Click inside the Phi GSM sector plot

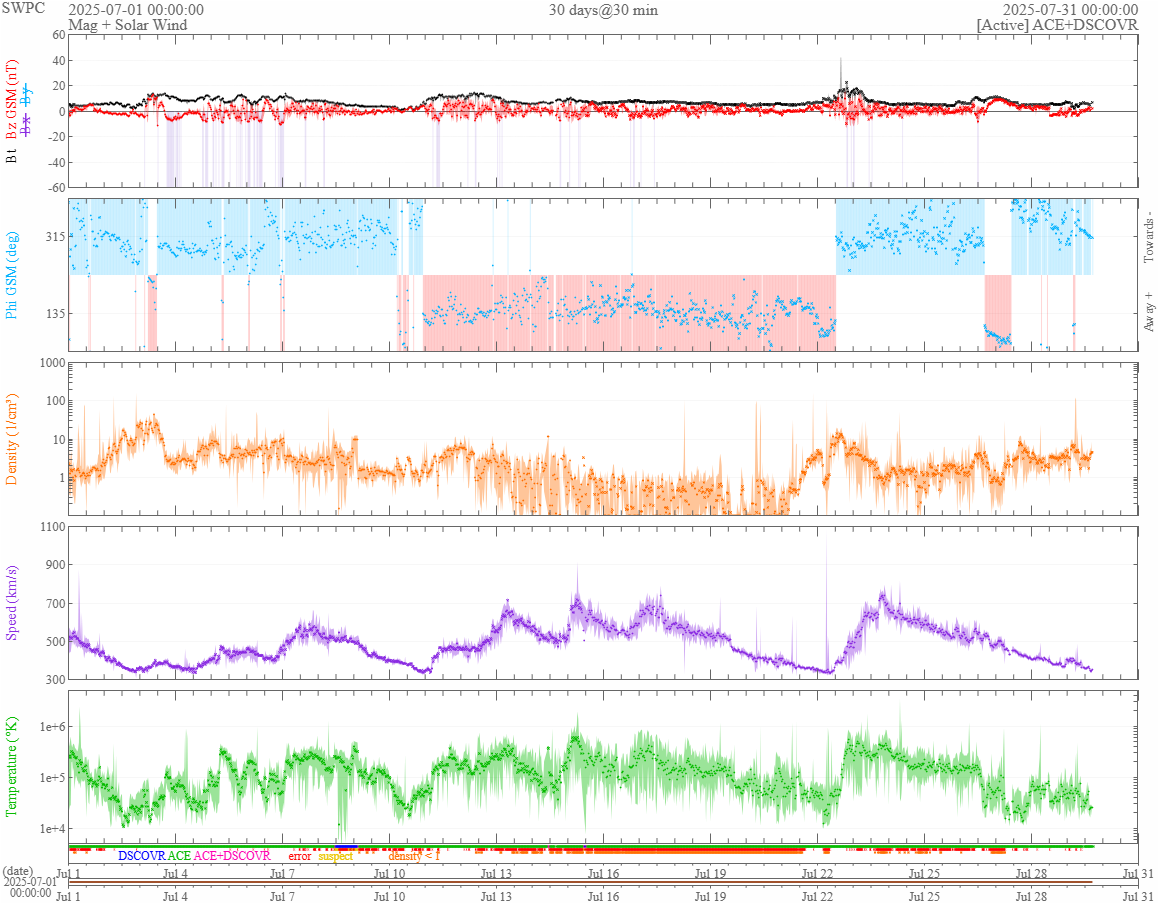point(603,275)
